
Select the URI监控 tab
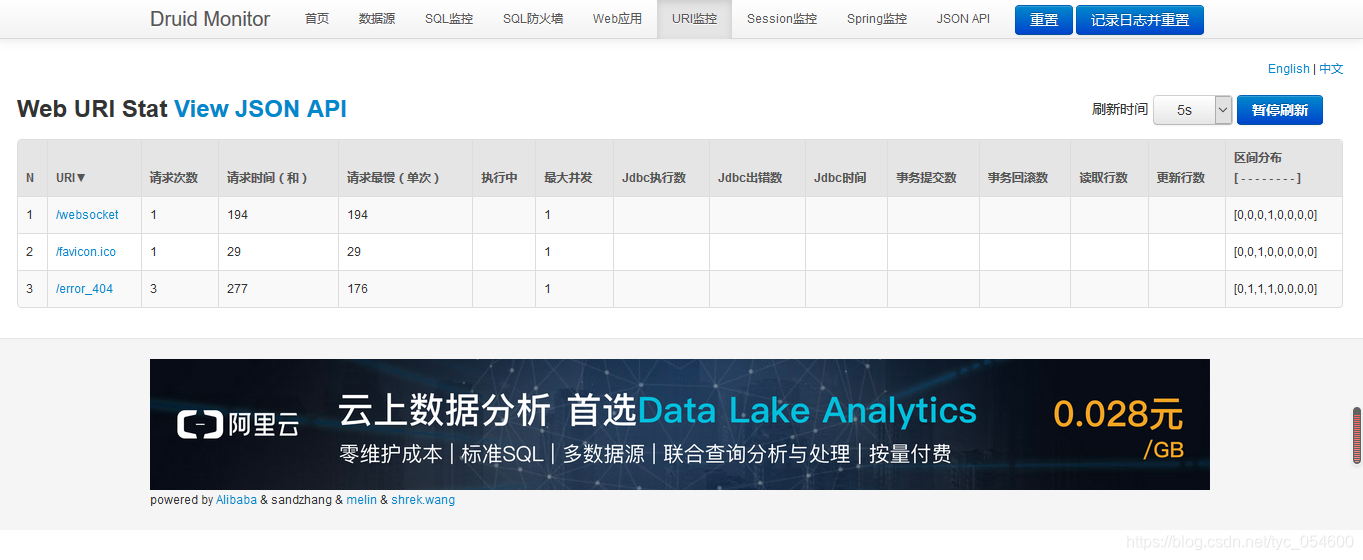click(694, 19)
